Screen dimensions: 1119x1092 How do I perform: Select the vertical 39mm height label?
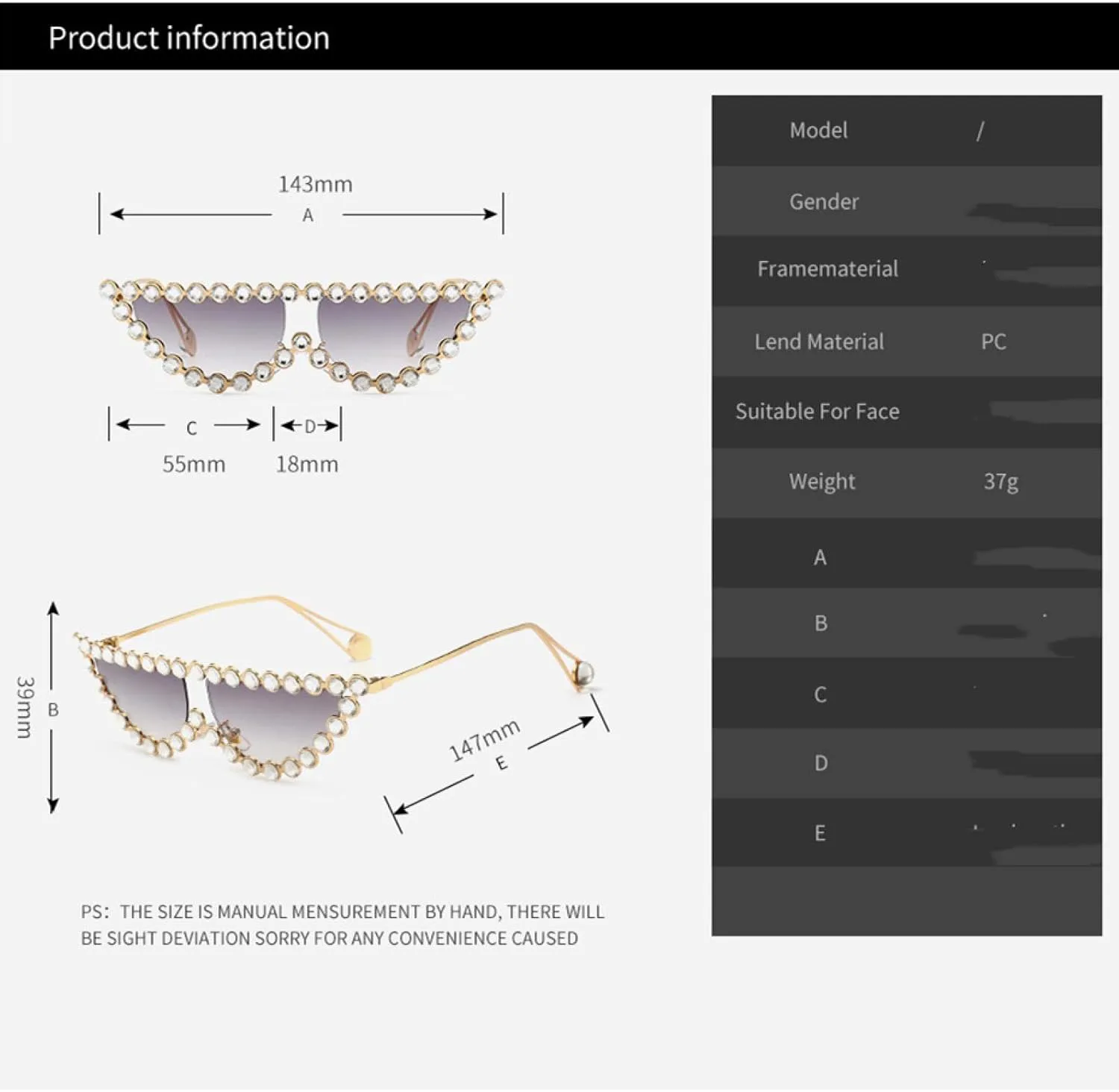click(25, 707)
